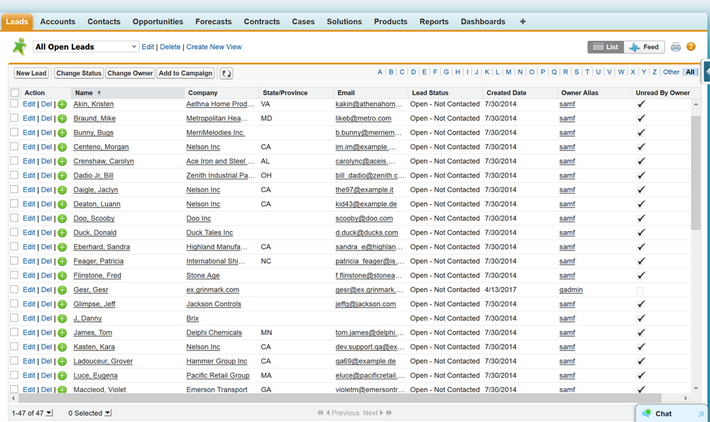Switch to the Dashboards tab

click(483, 21)
